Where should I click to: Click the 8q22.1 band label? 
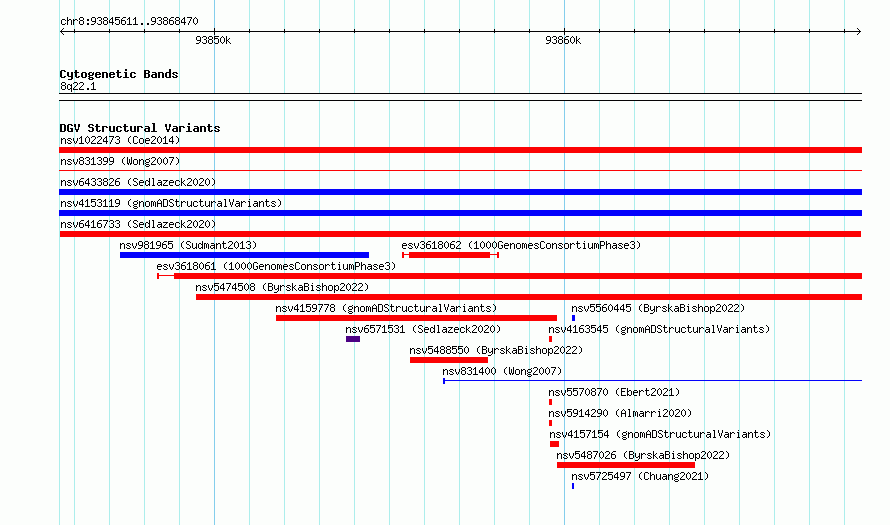78,86
